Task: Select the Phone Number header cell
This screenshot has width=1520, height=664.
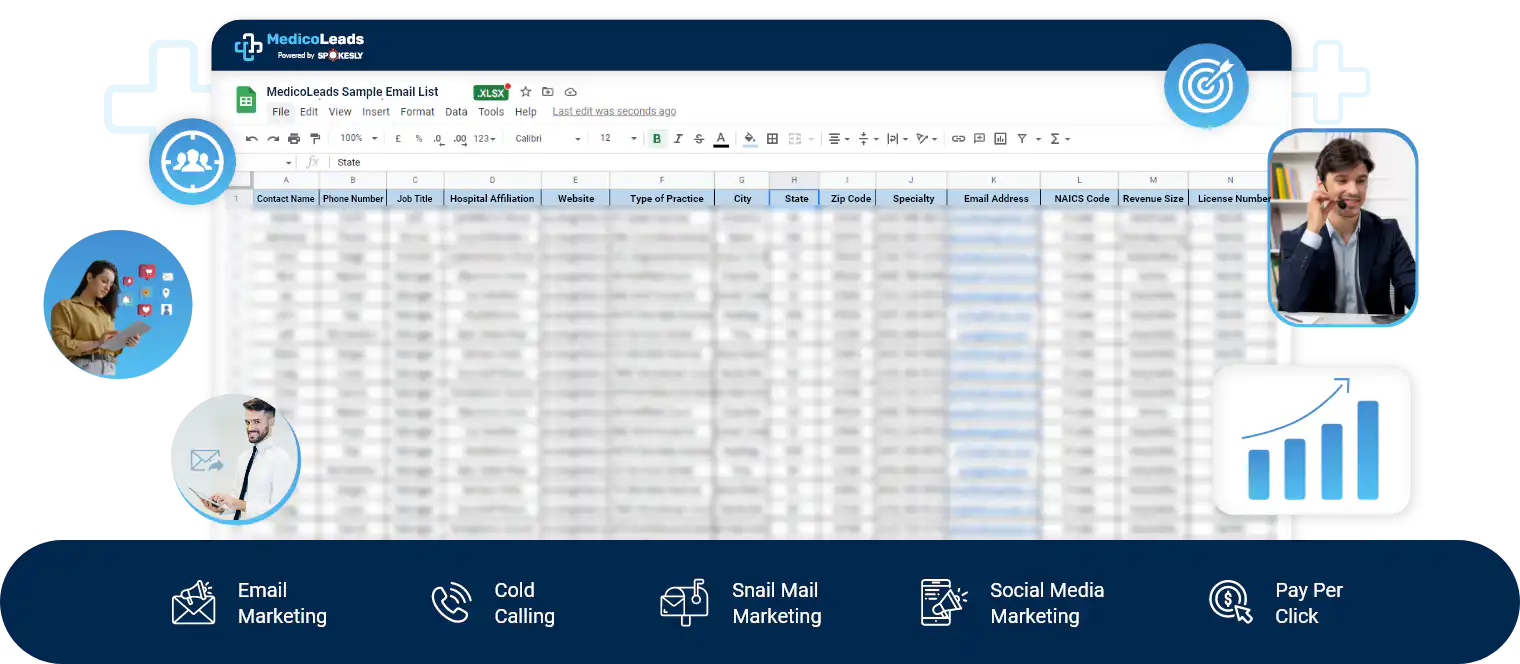Action: click(x=353, y=198)
